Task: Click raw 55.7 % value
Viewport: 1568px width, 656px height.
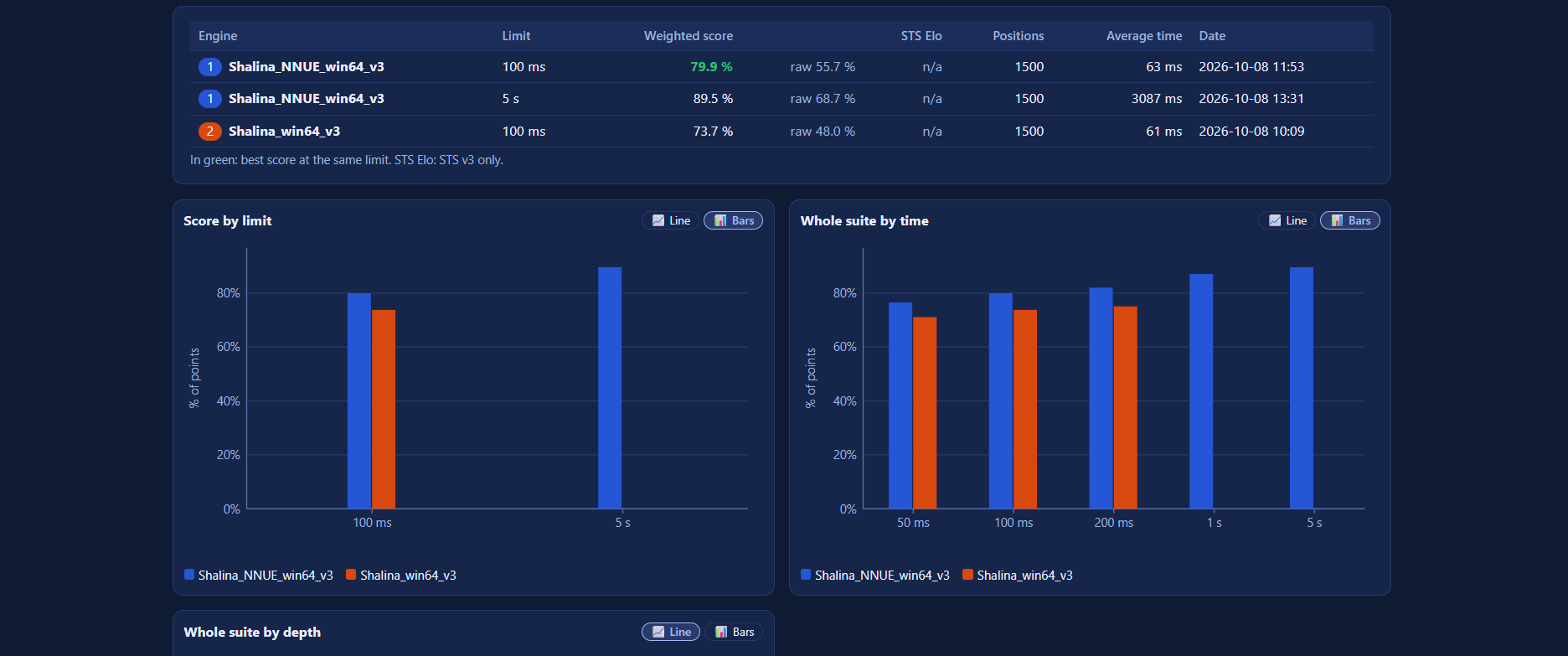Action: click(x=823, y=67)
